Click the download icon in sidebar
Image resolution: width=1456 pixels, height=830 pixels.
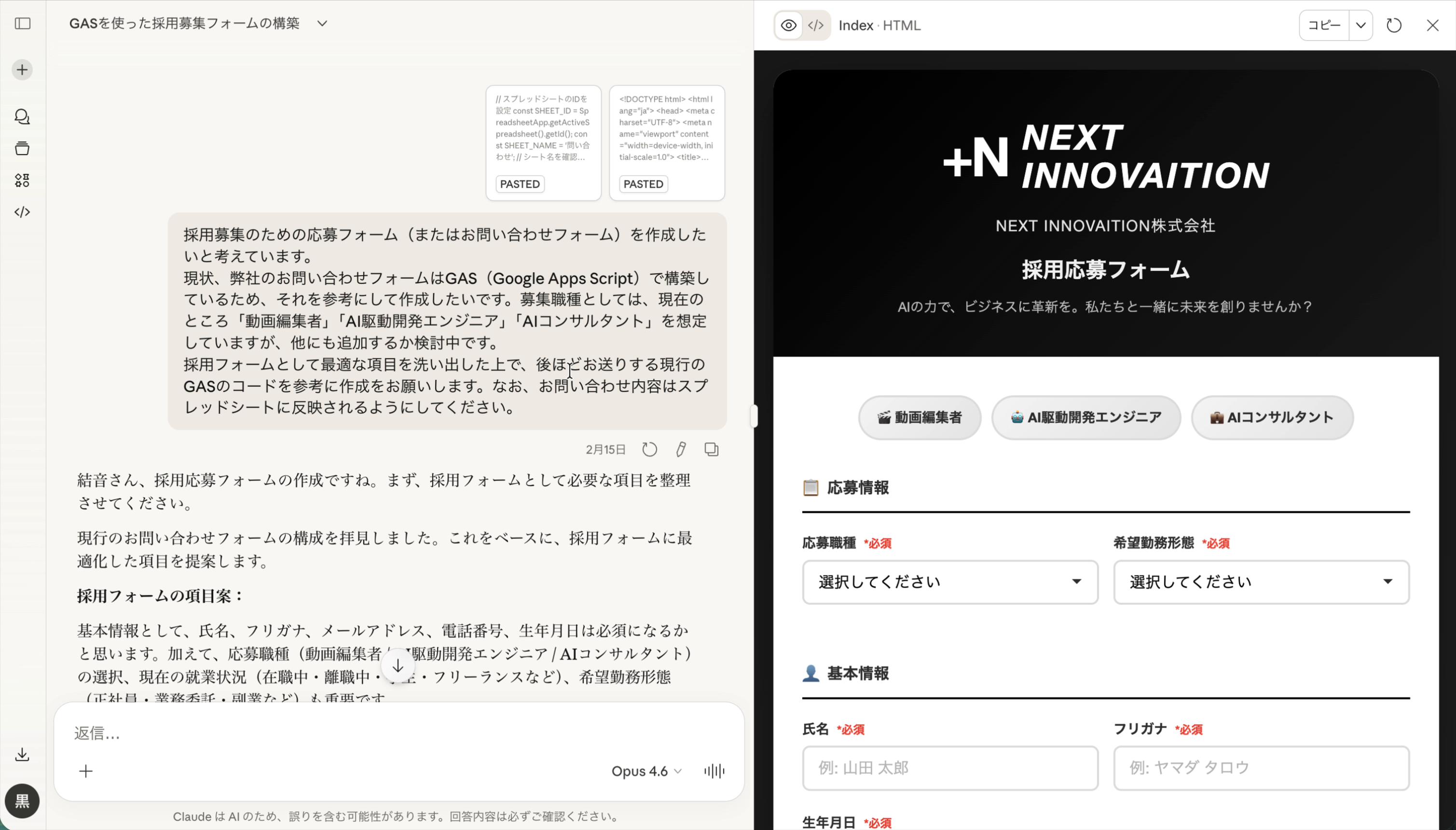(22, 755)
